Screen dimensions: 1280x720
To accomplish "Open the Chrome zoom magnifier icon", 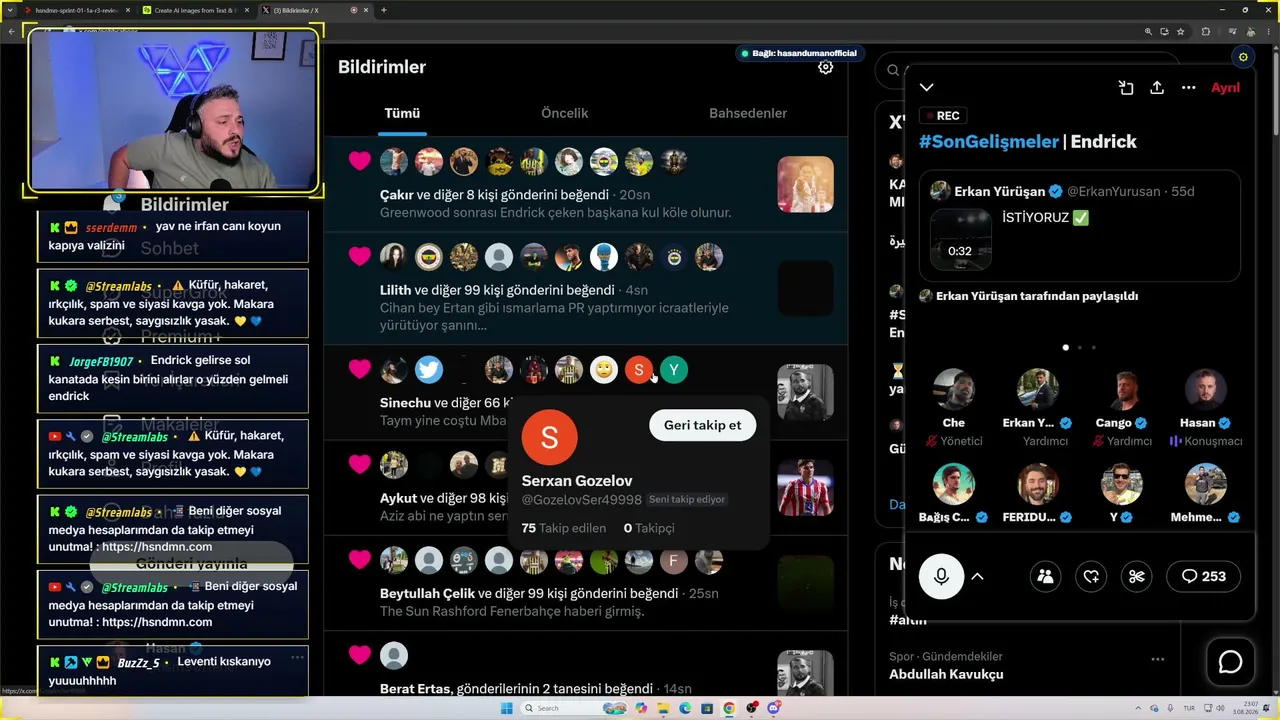I will click(x=1149, y=31).
